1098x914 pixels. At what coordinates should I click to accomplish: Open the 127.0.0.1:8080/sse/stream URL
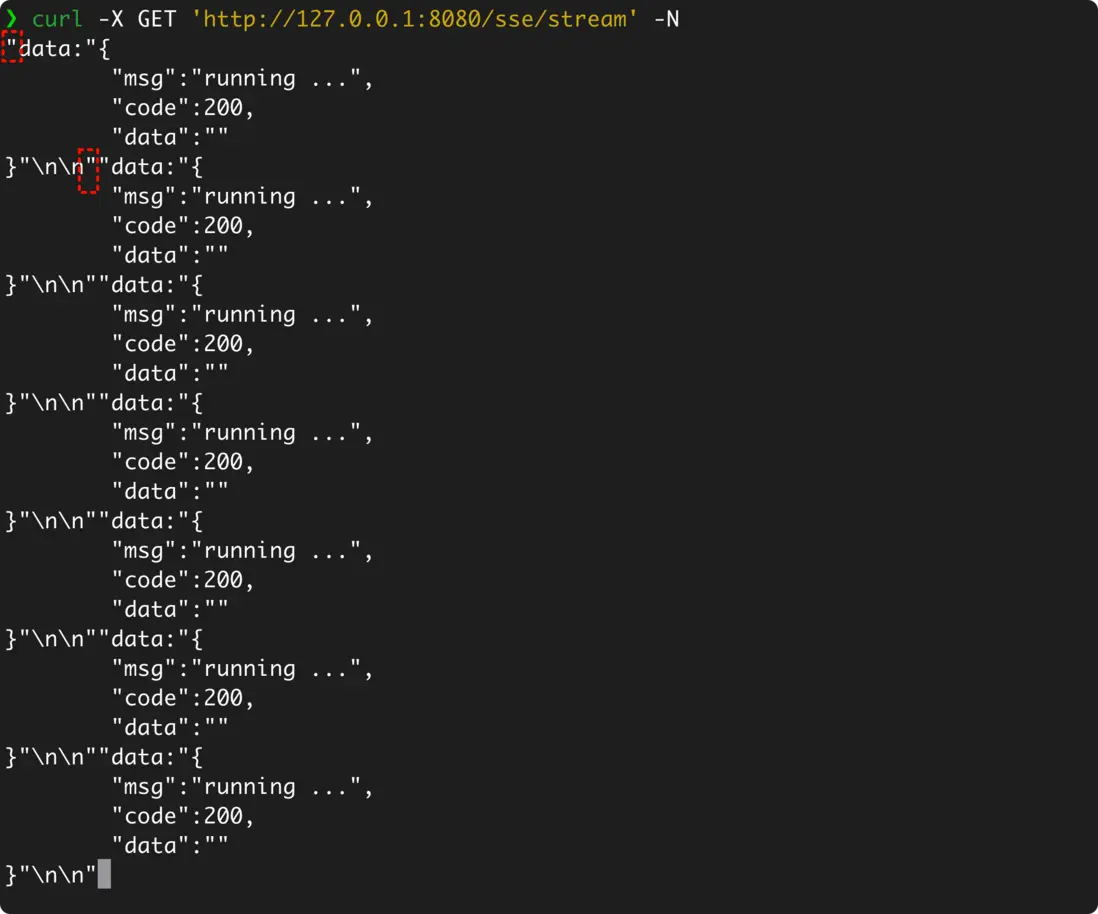pyautogui.click(x=414, y=19)
